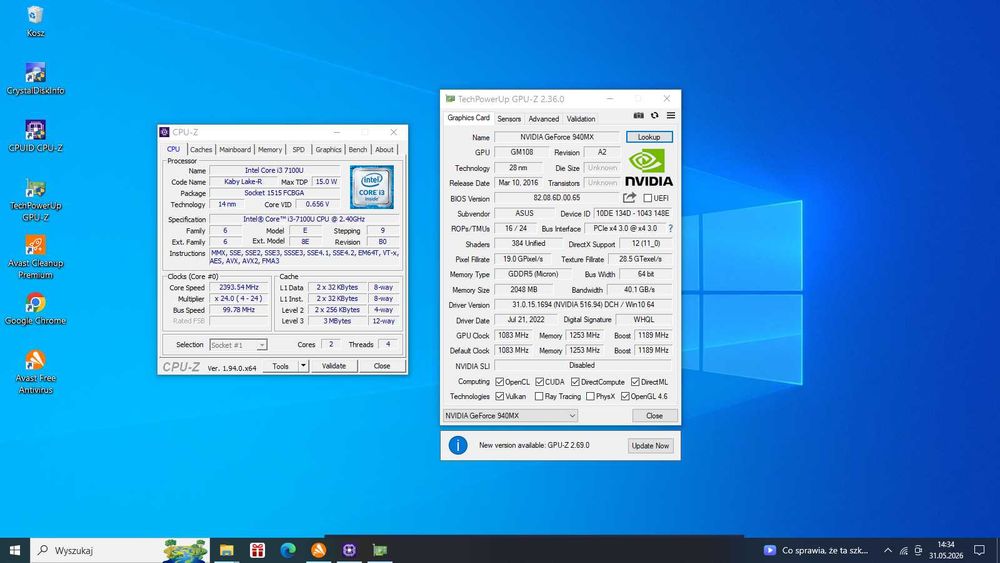Click the BIOS version share/export icon in GPU-Z

pos(629,198)
